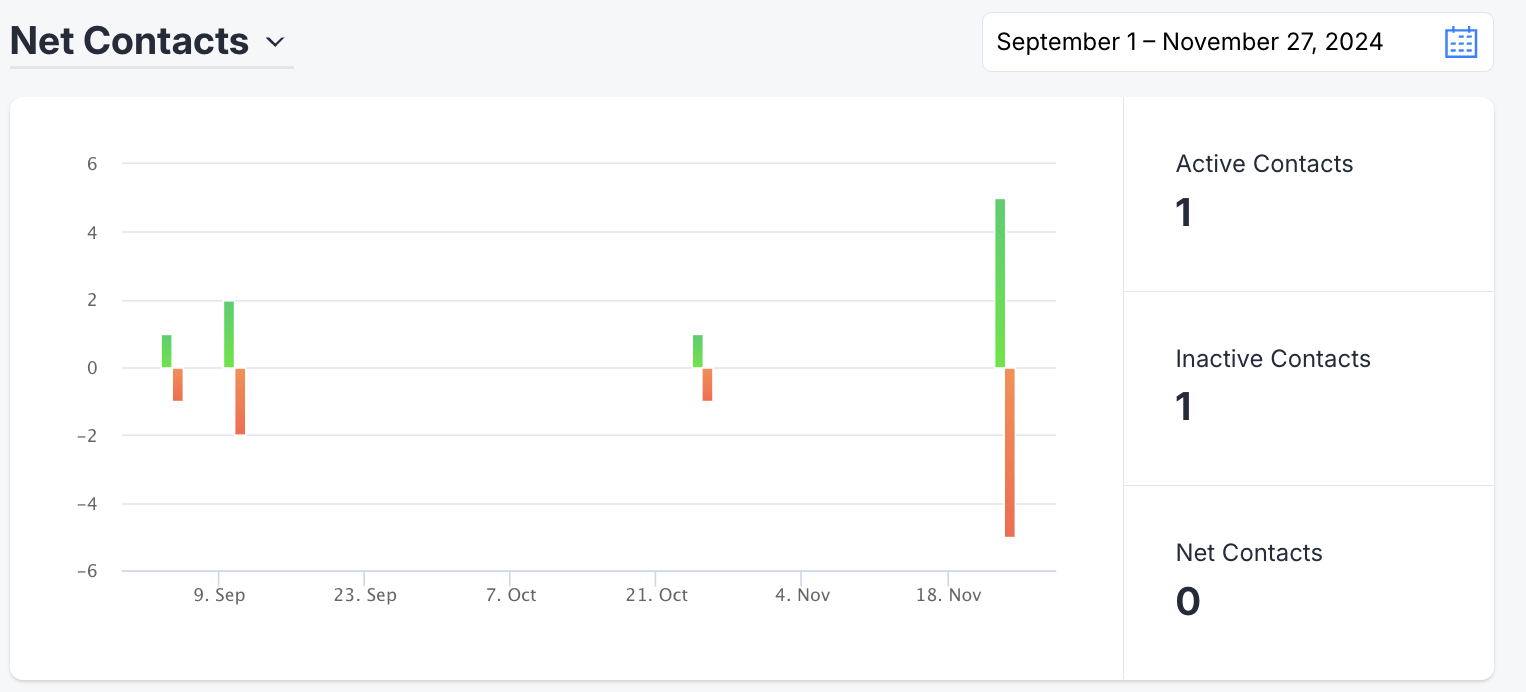Click the Active Contacts value 1
Viewport: 1526px width, 692px height.
tap(1184, 212)
